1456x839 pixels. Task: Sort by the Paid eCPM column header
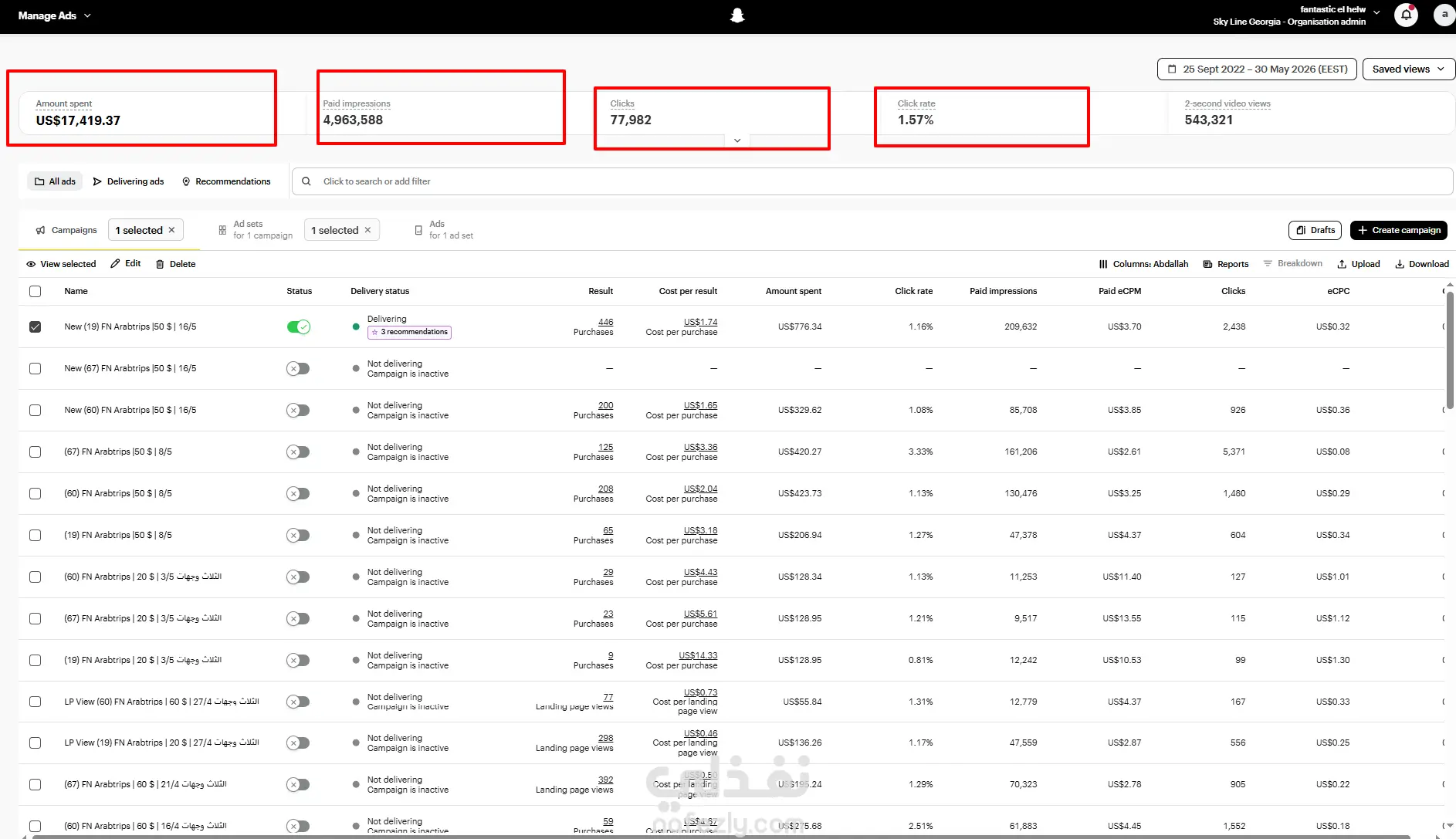(1120, 291)
